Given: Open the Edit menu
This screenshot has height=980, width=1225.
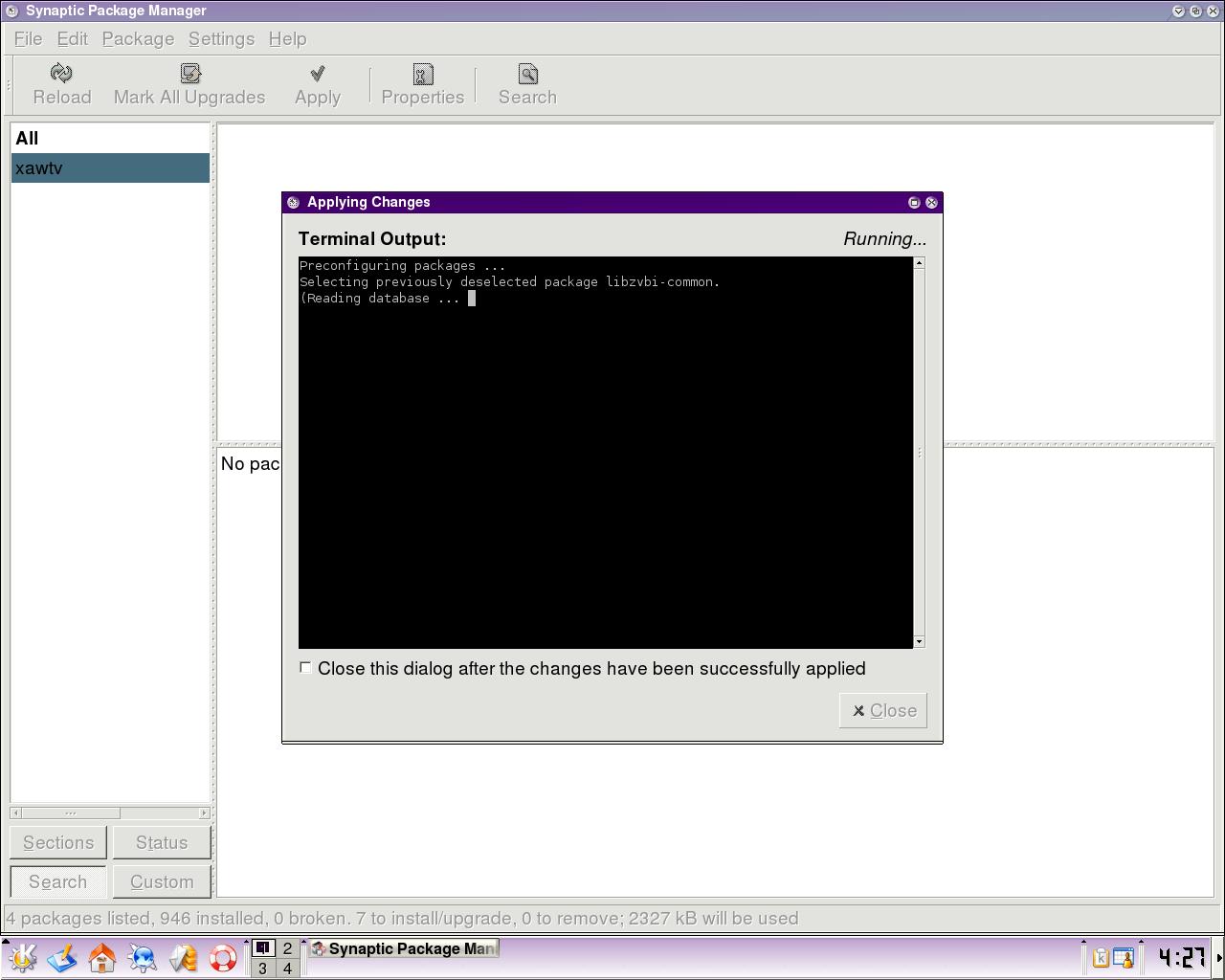Looking at the screenshot, I should pos(72,39).
